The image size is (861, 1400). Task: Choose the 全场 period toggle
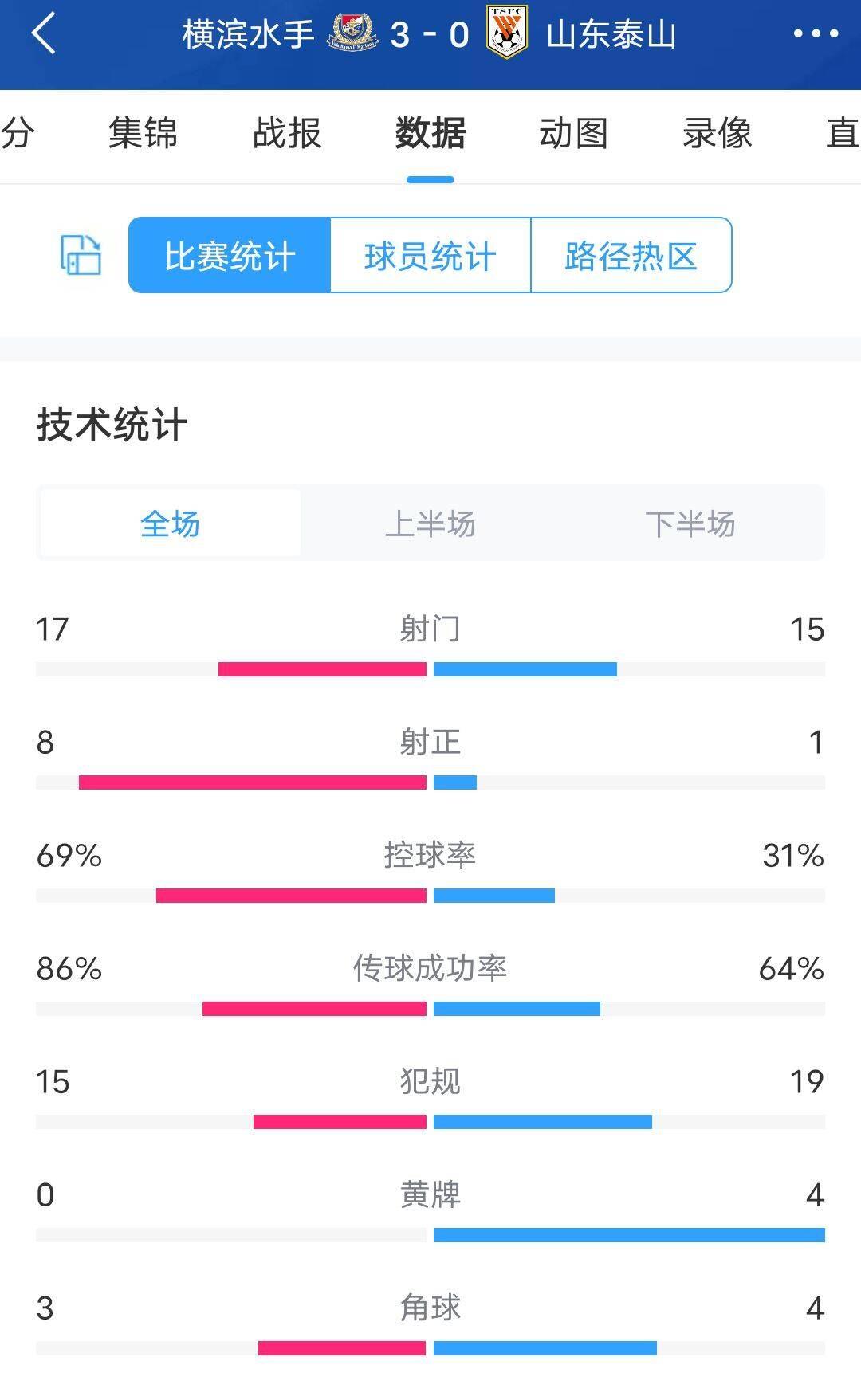[170, 524]
